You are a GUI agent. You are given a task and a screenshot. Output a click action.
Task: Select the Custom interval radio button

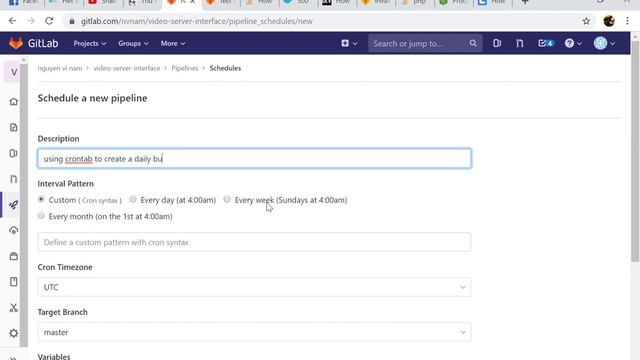[x=41, y=200]
